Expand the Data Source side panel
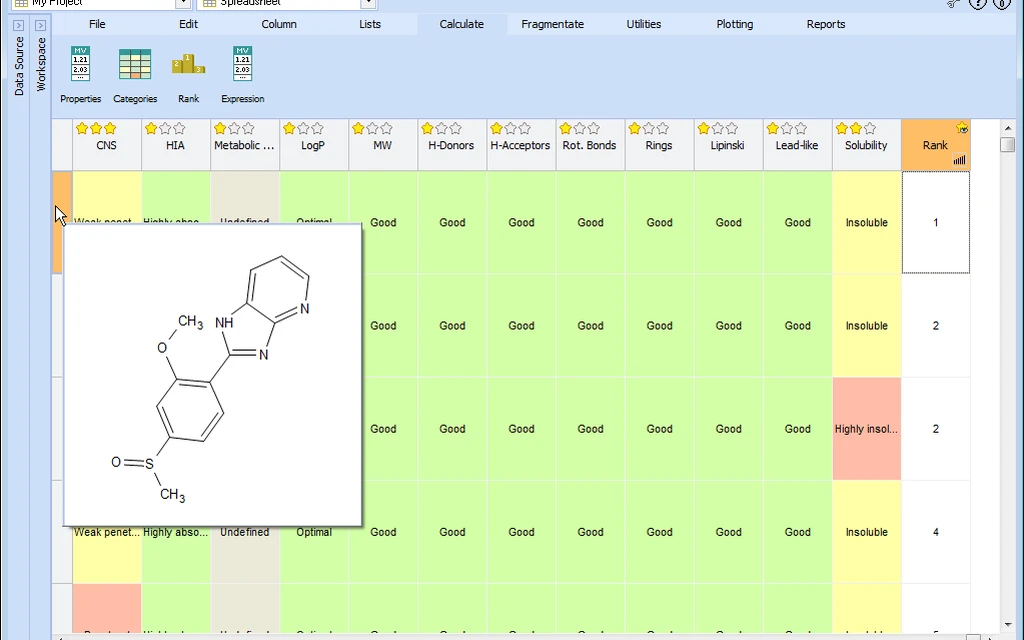This screenshot has height=640, width=1024. pos(18,25)
